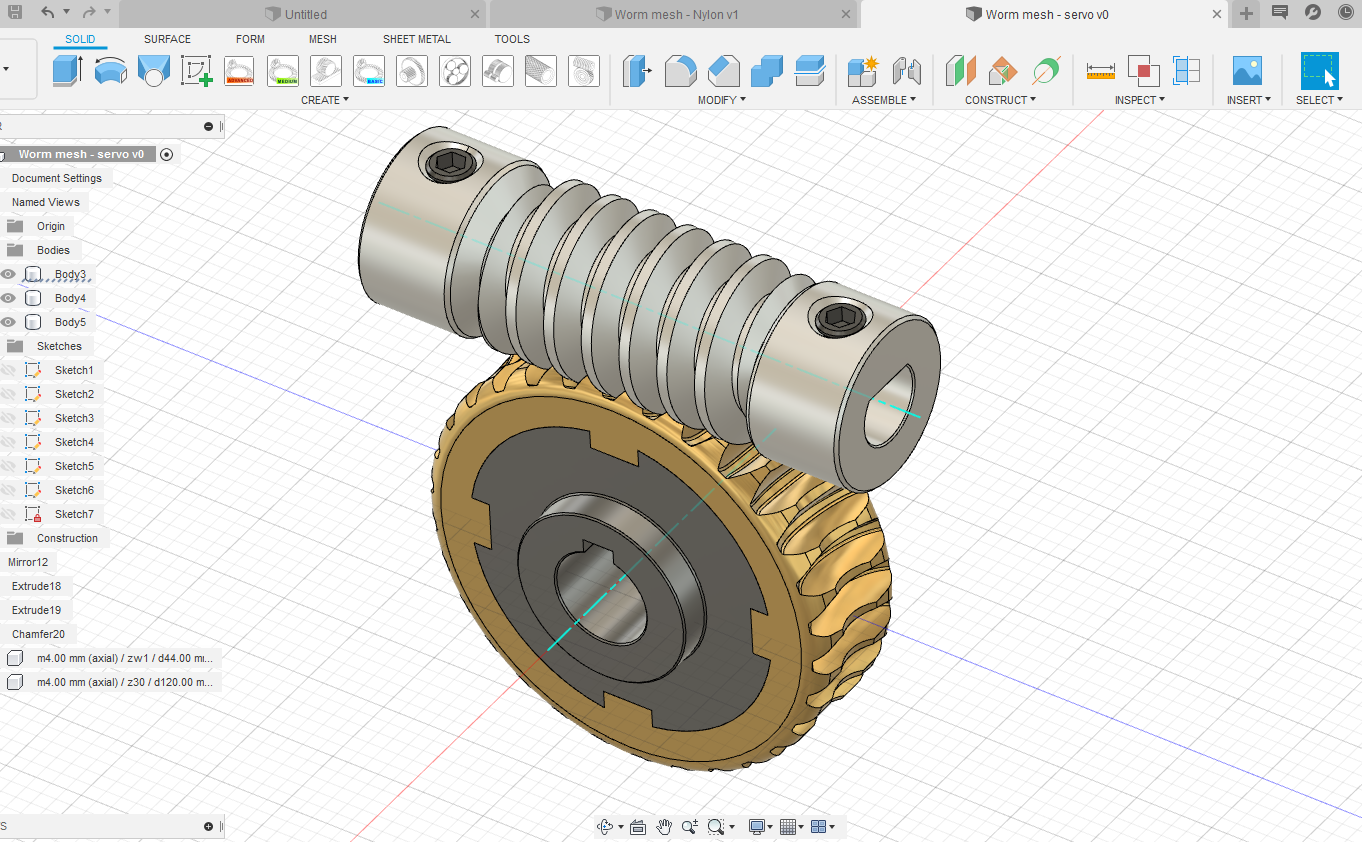Image resolution: width=1362 pixels, height=842 pixels.
Task: Show Sketch7 using its eye icon
Action: 8,514
